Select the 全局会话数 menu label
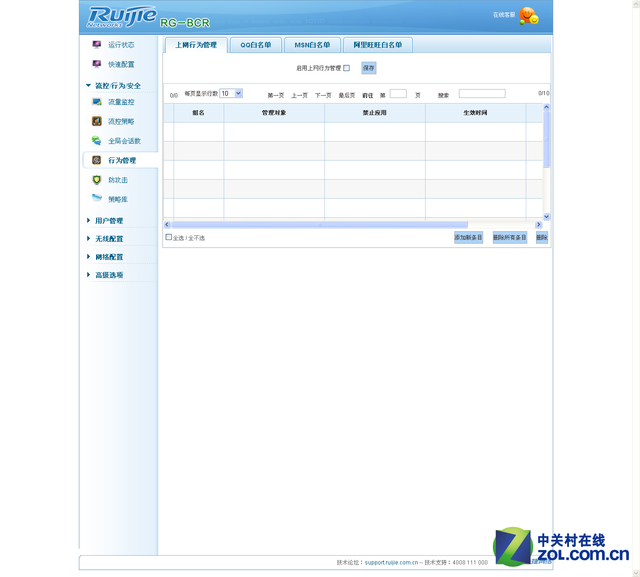 124,141
